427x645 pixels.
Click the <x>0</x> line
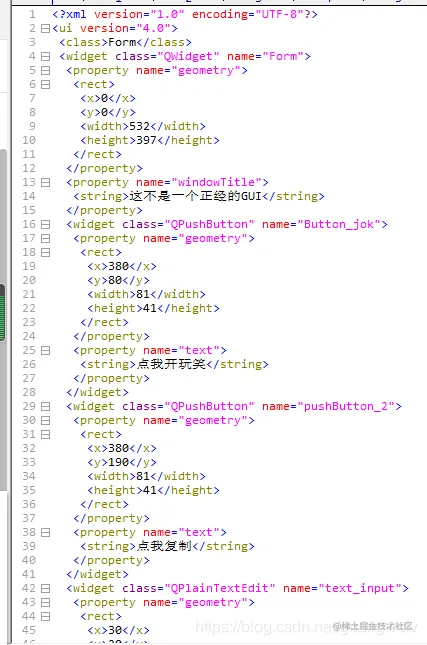tap(108, 98)
